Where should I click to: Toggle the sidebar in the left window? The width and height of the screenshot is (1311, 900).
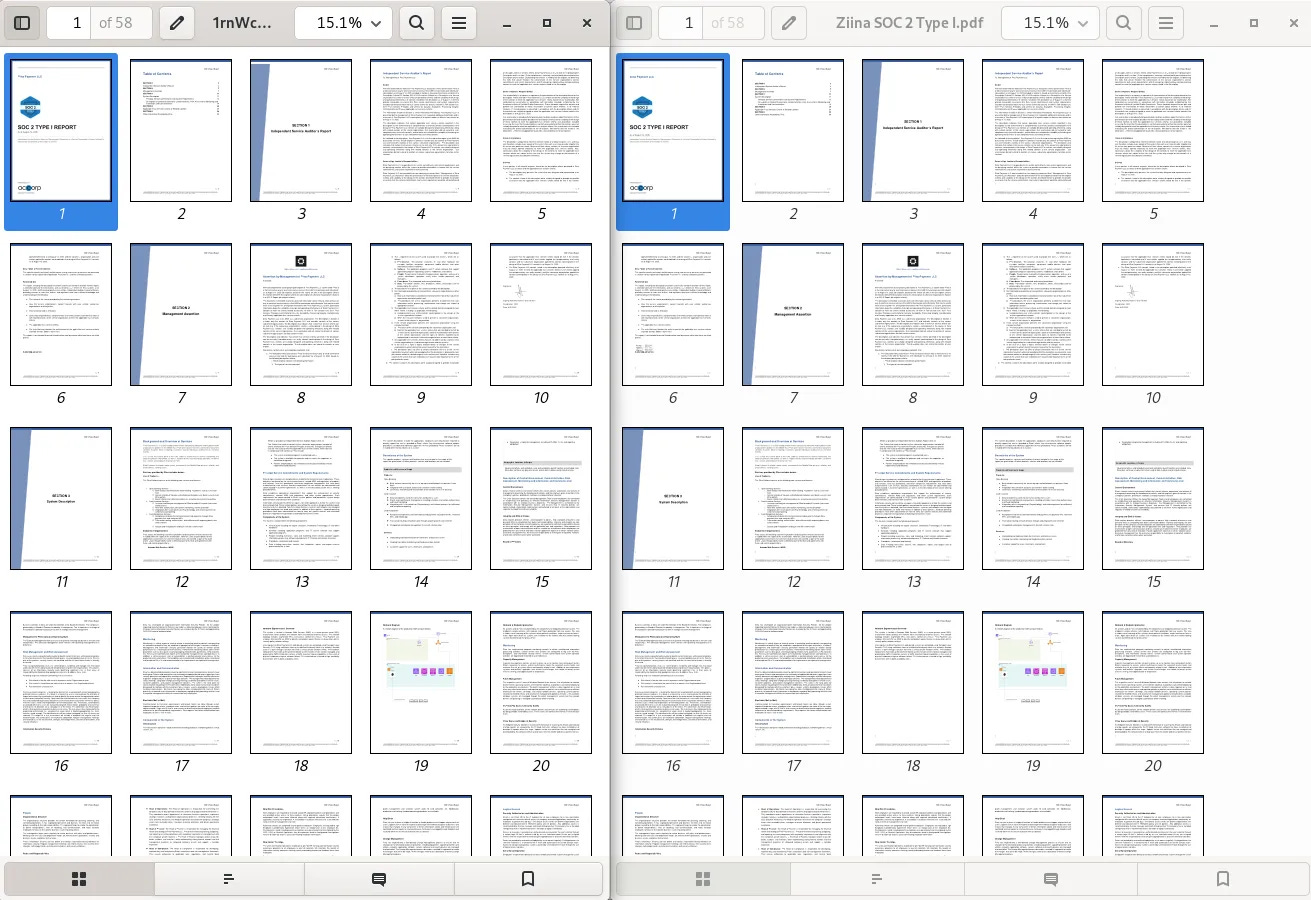[x=22, y=22]
